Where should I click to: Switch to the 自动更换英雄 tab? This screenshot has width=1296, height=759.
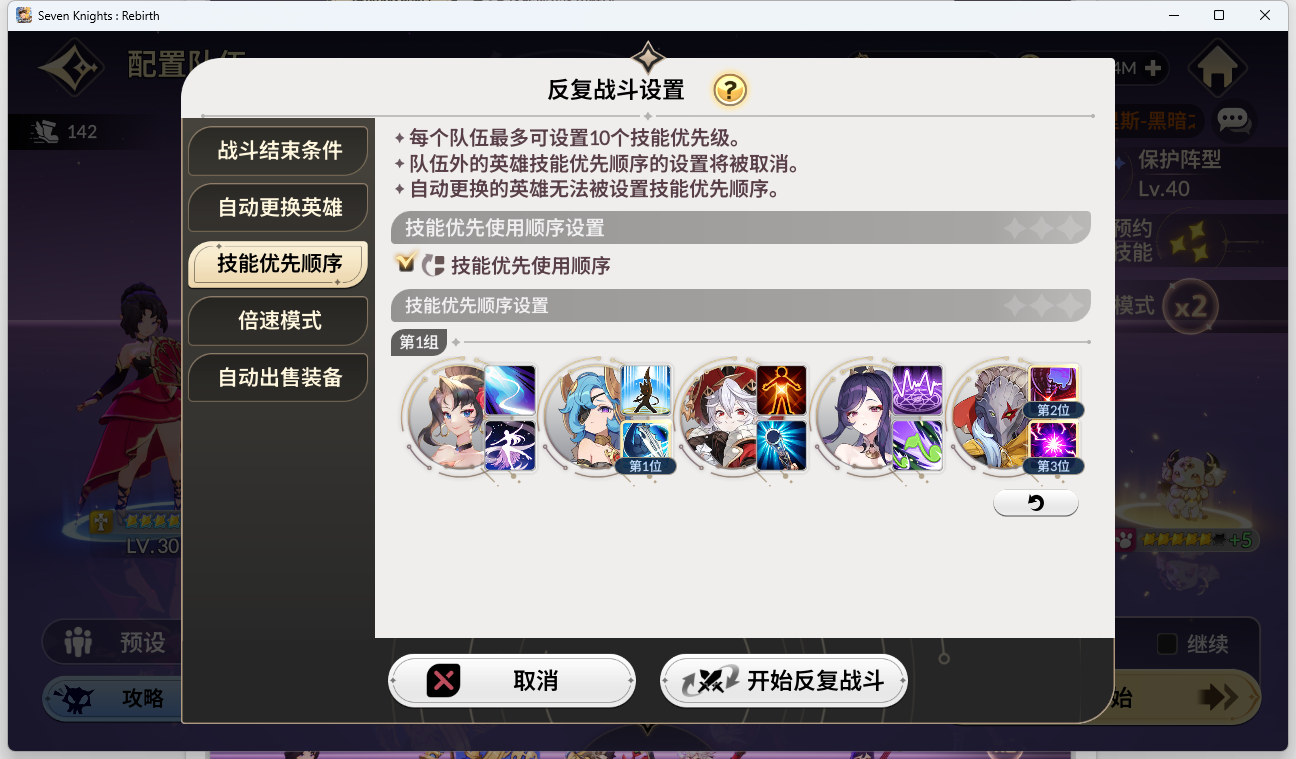[279, 208]
